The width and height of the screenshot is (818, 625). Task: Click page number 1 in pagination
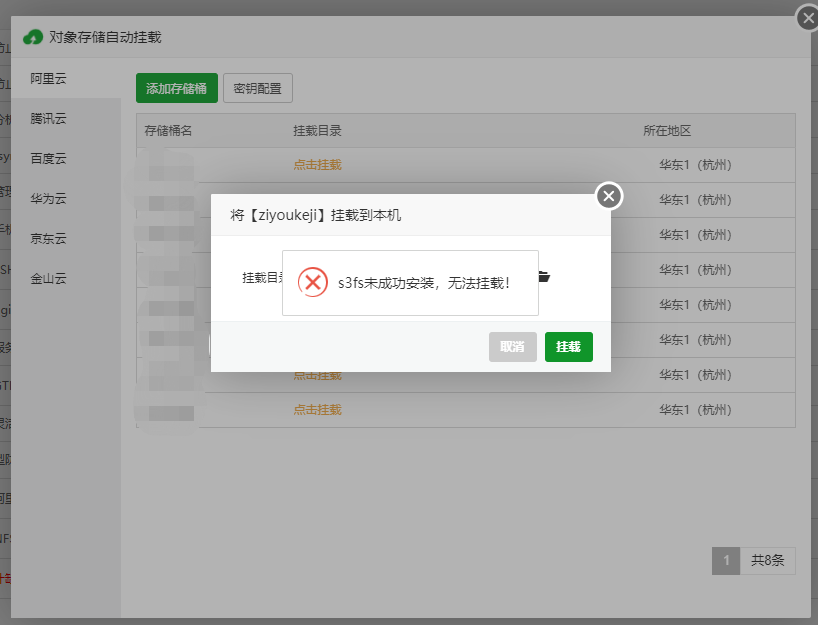click(x=726, y=561)
